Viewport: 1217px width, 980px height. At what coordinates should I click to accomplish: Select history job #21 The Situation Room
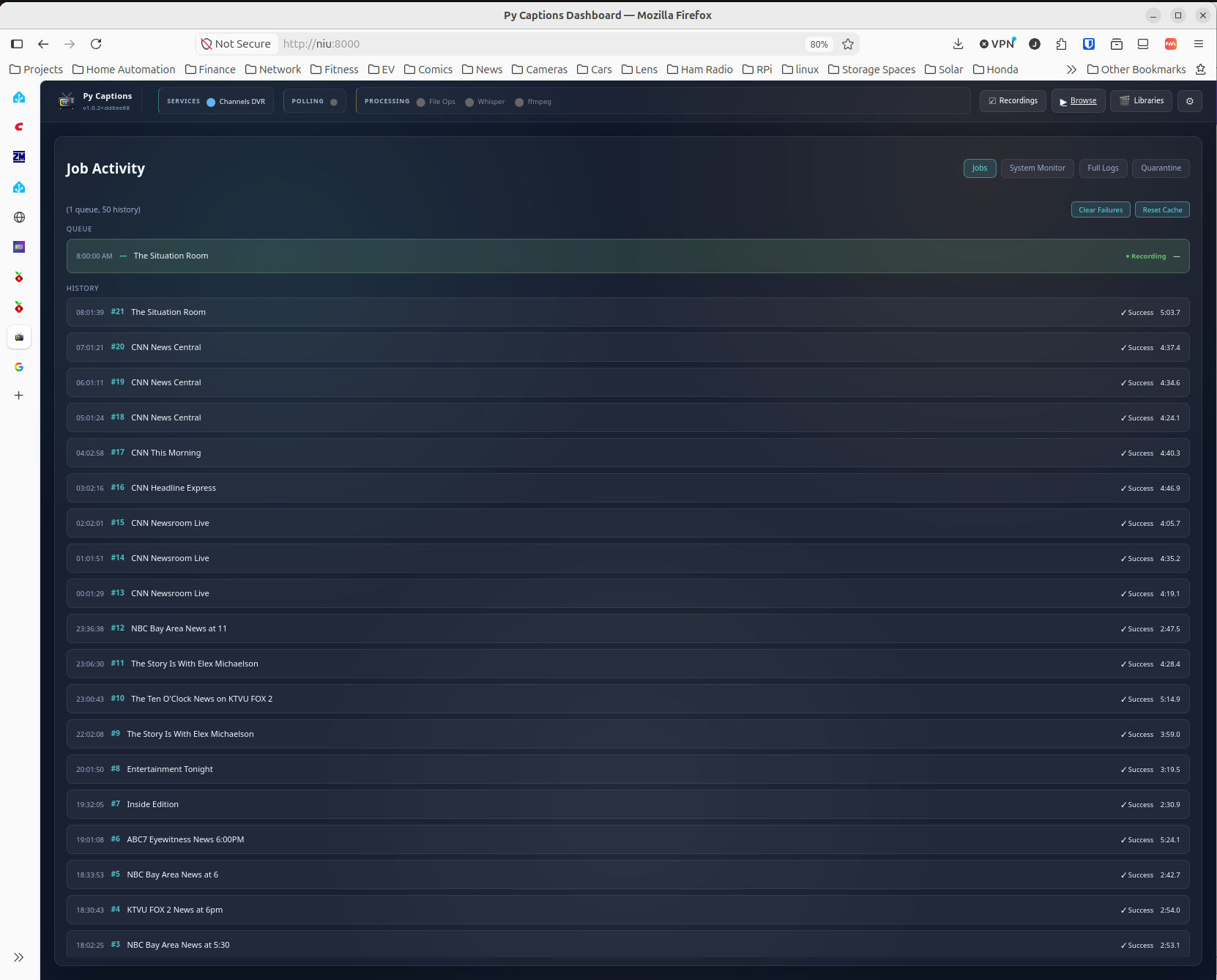(x=628, y=312)
